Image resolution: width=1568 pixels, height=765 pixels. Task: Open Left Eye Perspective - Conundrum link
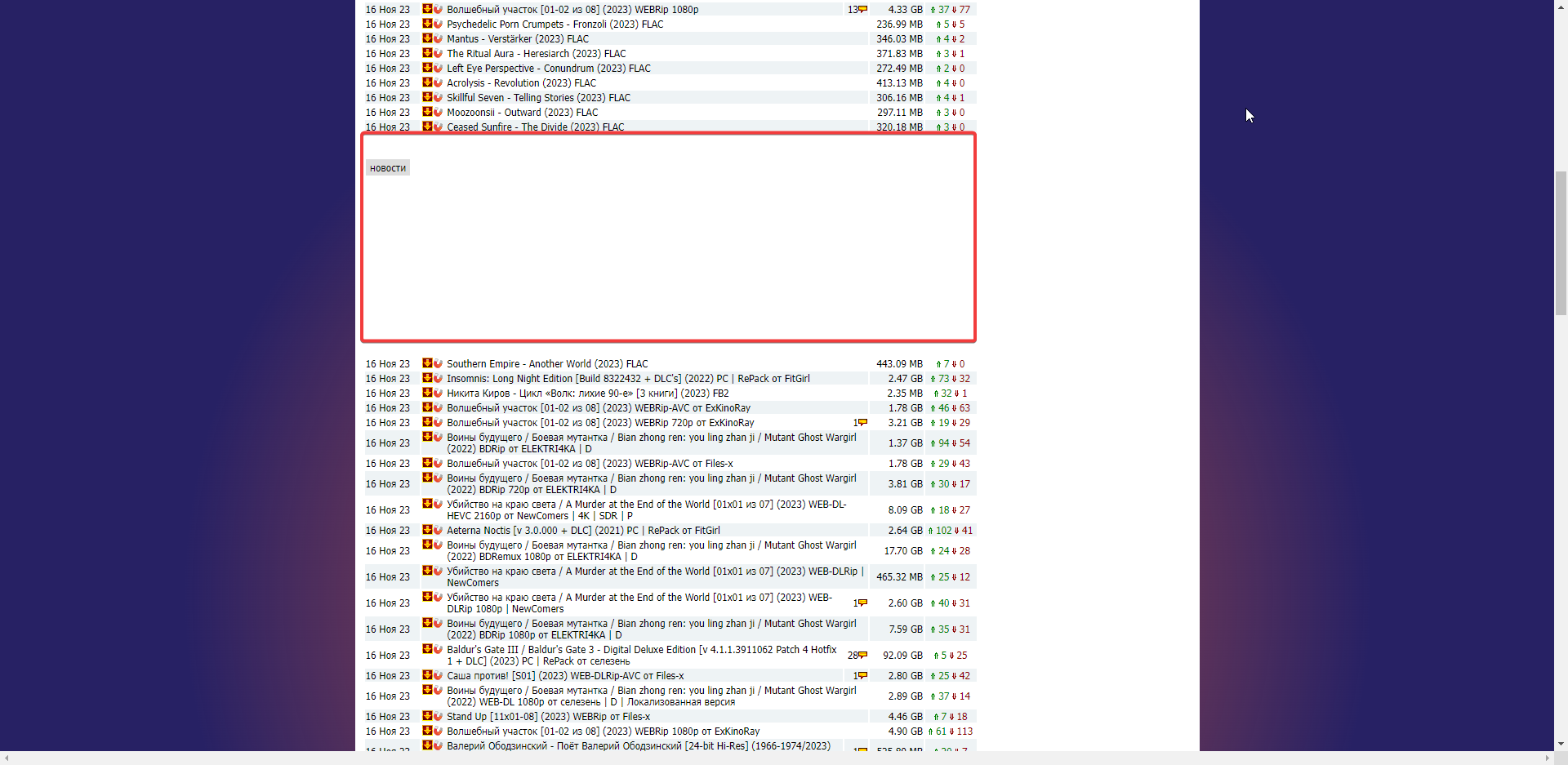click(x=548, y=69)
